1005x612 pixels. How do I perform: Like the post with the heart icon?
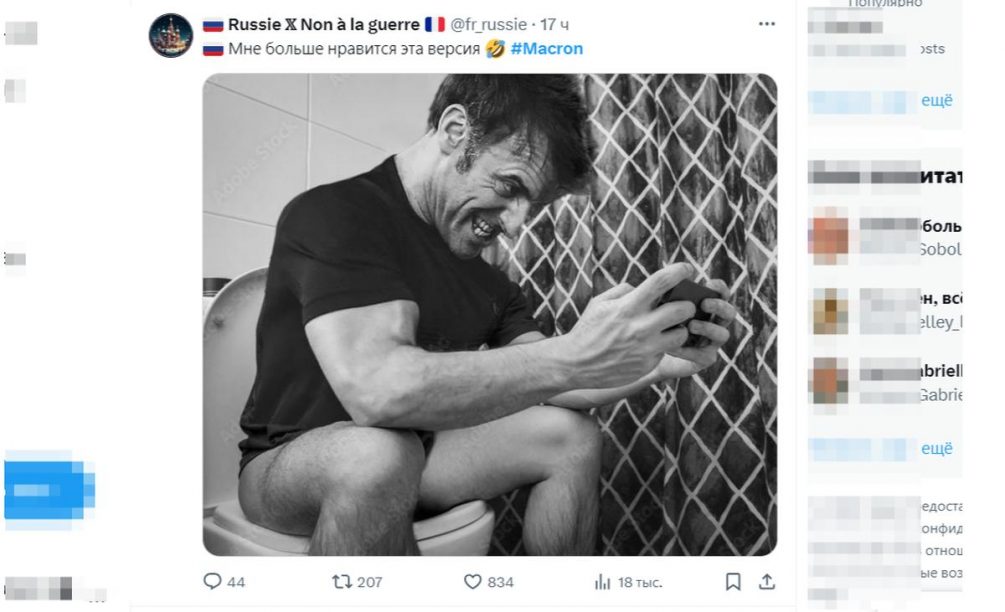(473, 581)
